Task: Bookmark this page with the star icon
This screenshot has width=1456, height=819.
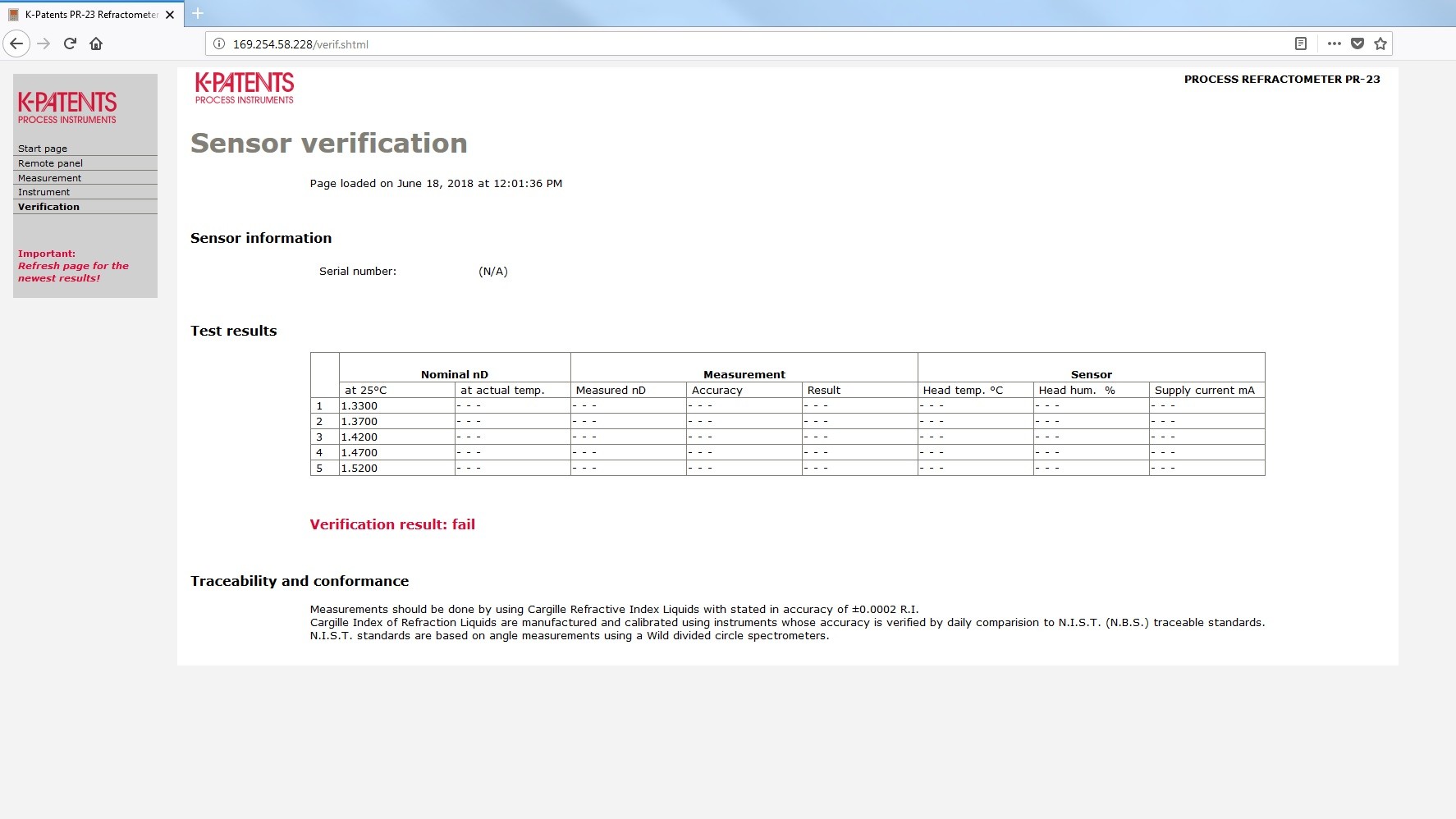Action: pyautogui.click(x=1380, y=43)
